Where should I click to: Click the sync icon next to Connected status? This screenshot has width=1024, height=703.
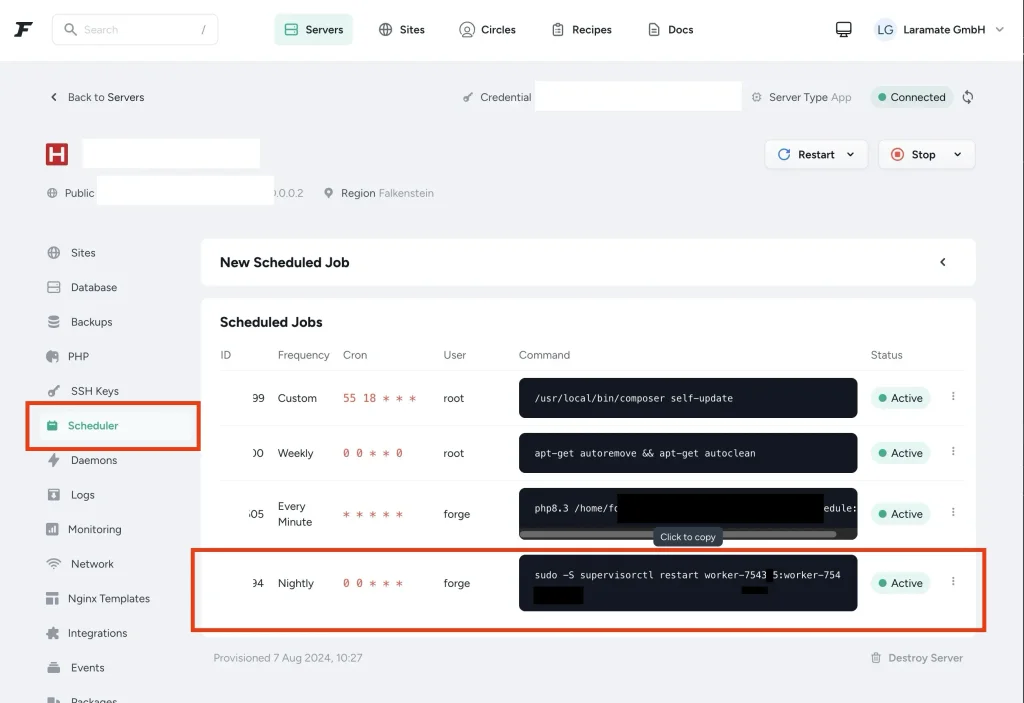click(967, 97)
